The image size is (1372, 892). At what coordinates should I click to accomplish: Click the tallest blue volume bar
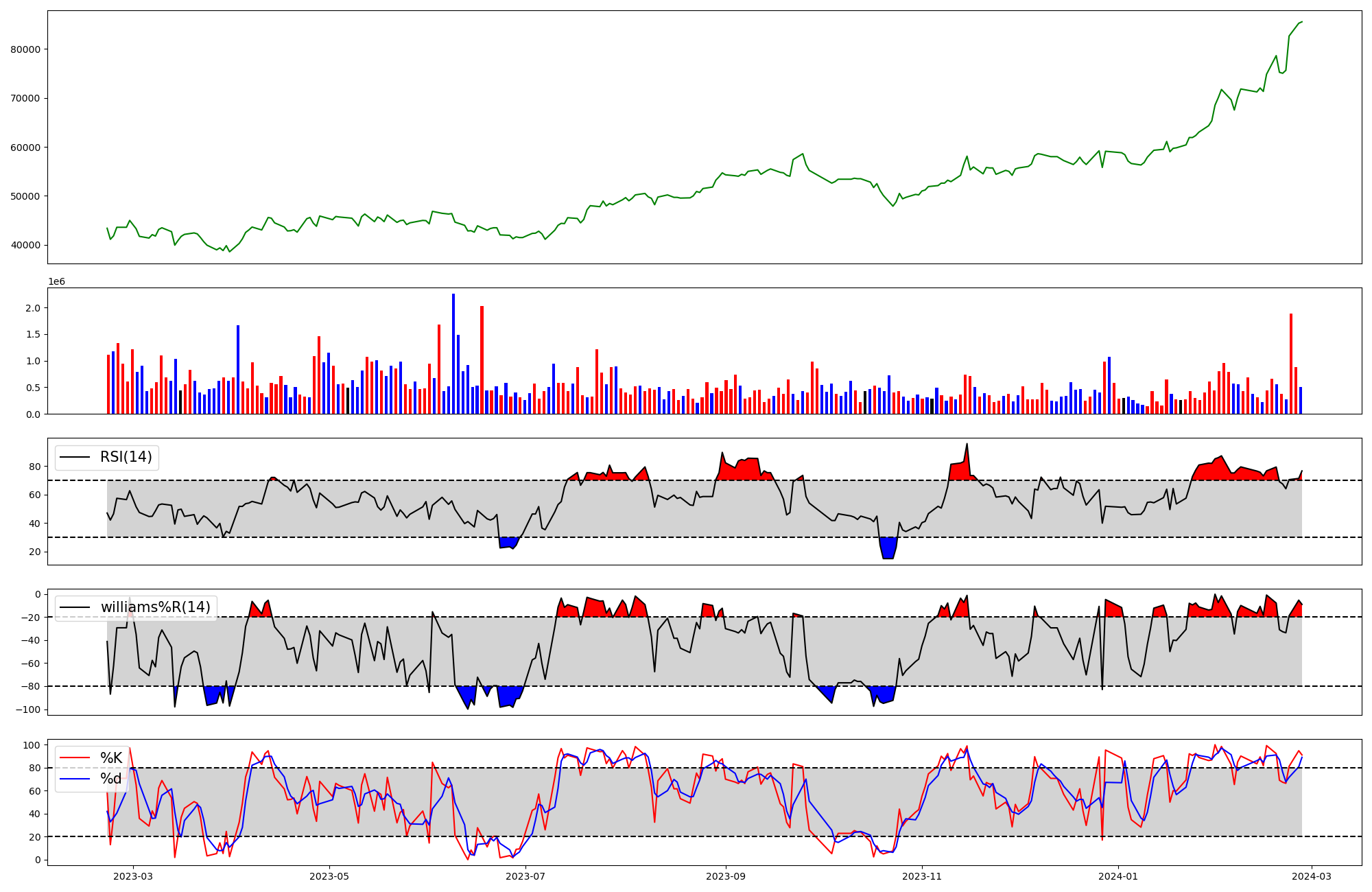[453, 353]
